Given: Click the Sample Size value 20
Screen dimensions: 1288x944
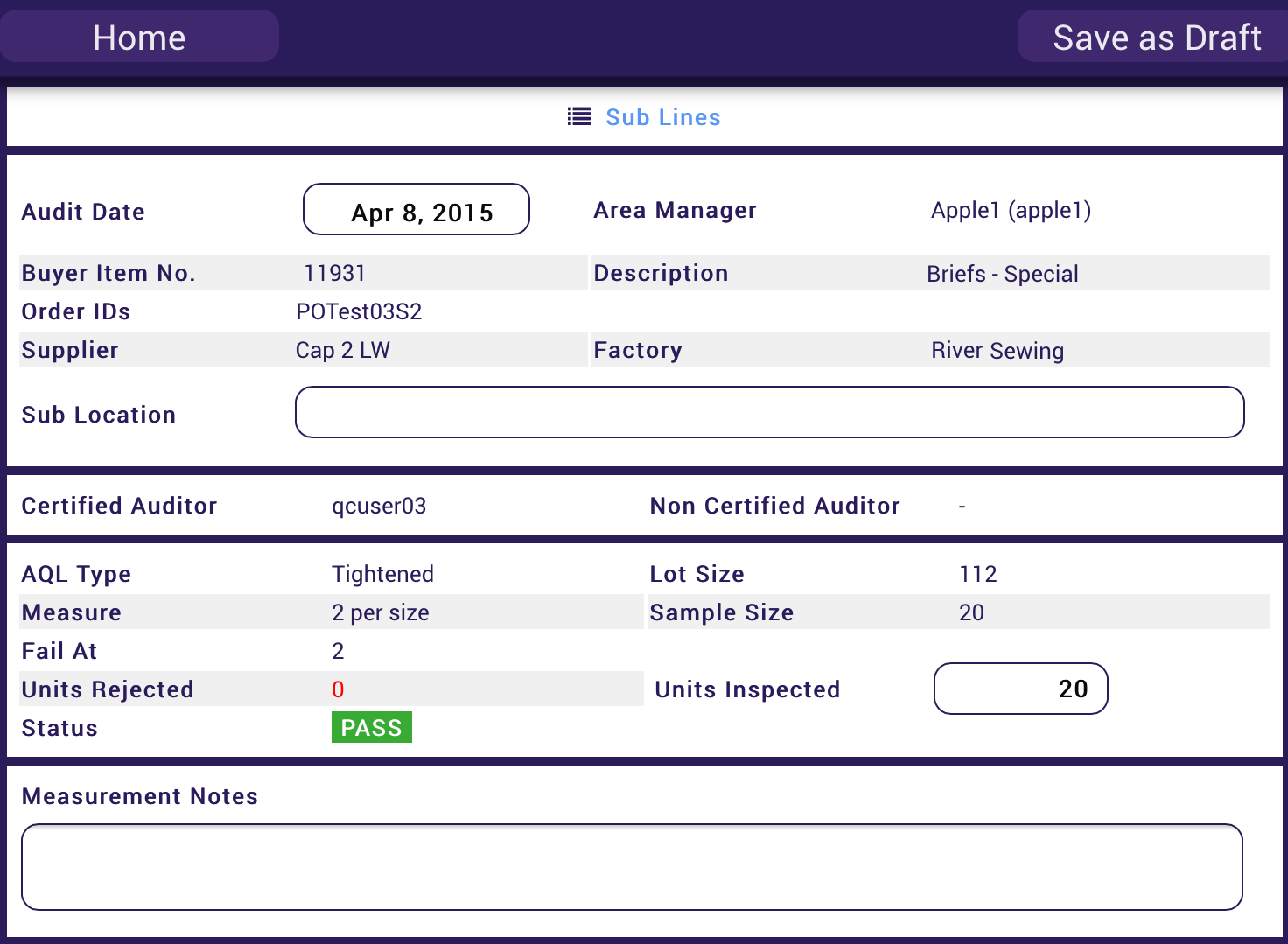Looking at the screenshot, I should point(971,612).
